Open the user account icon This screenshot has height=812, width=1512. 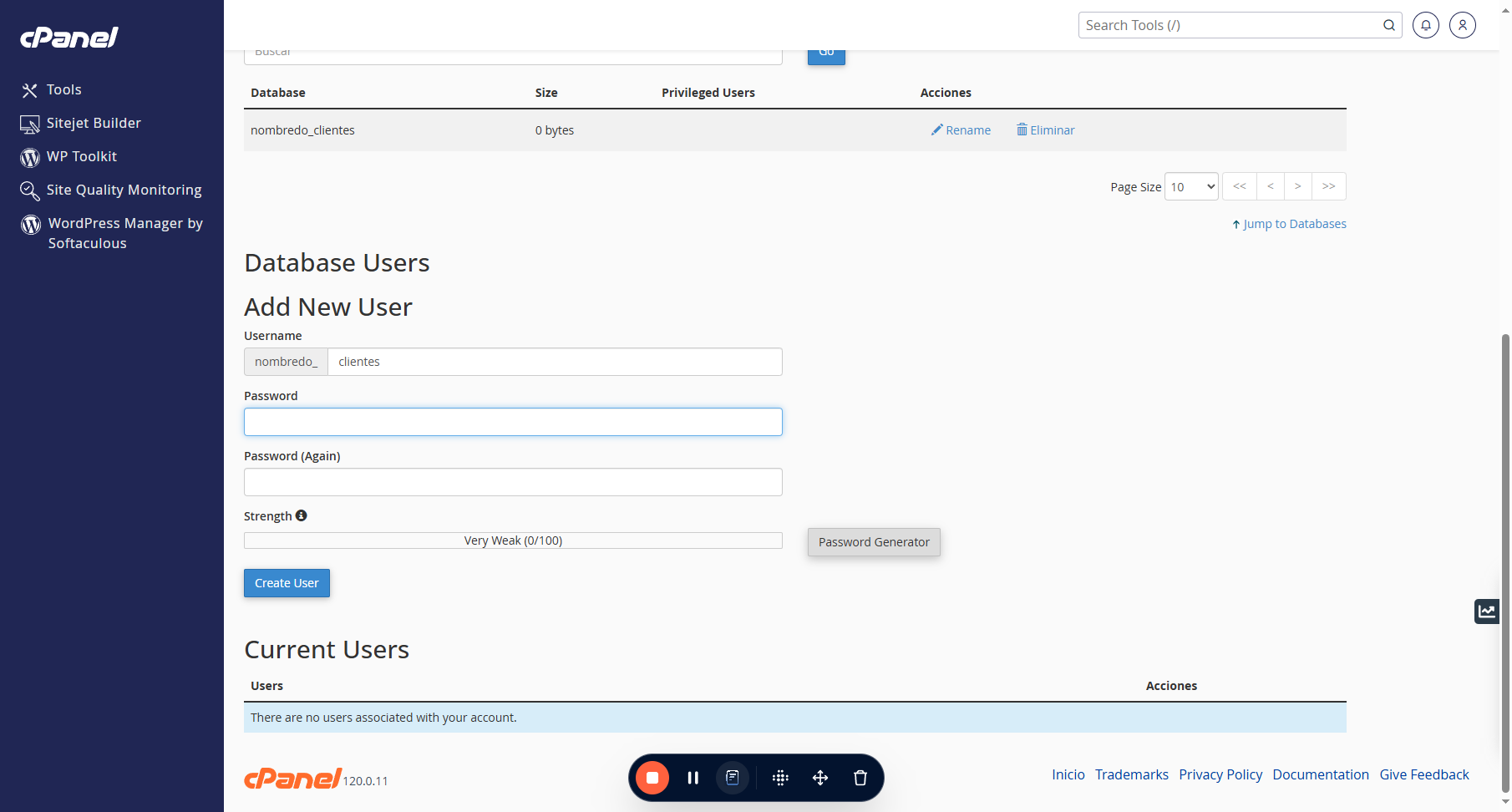1463,25
